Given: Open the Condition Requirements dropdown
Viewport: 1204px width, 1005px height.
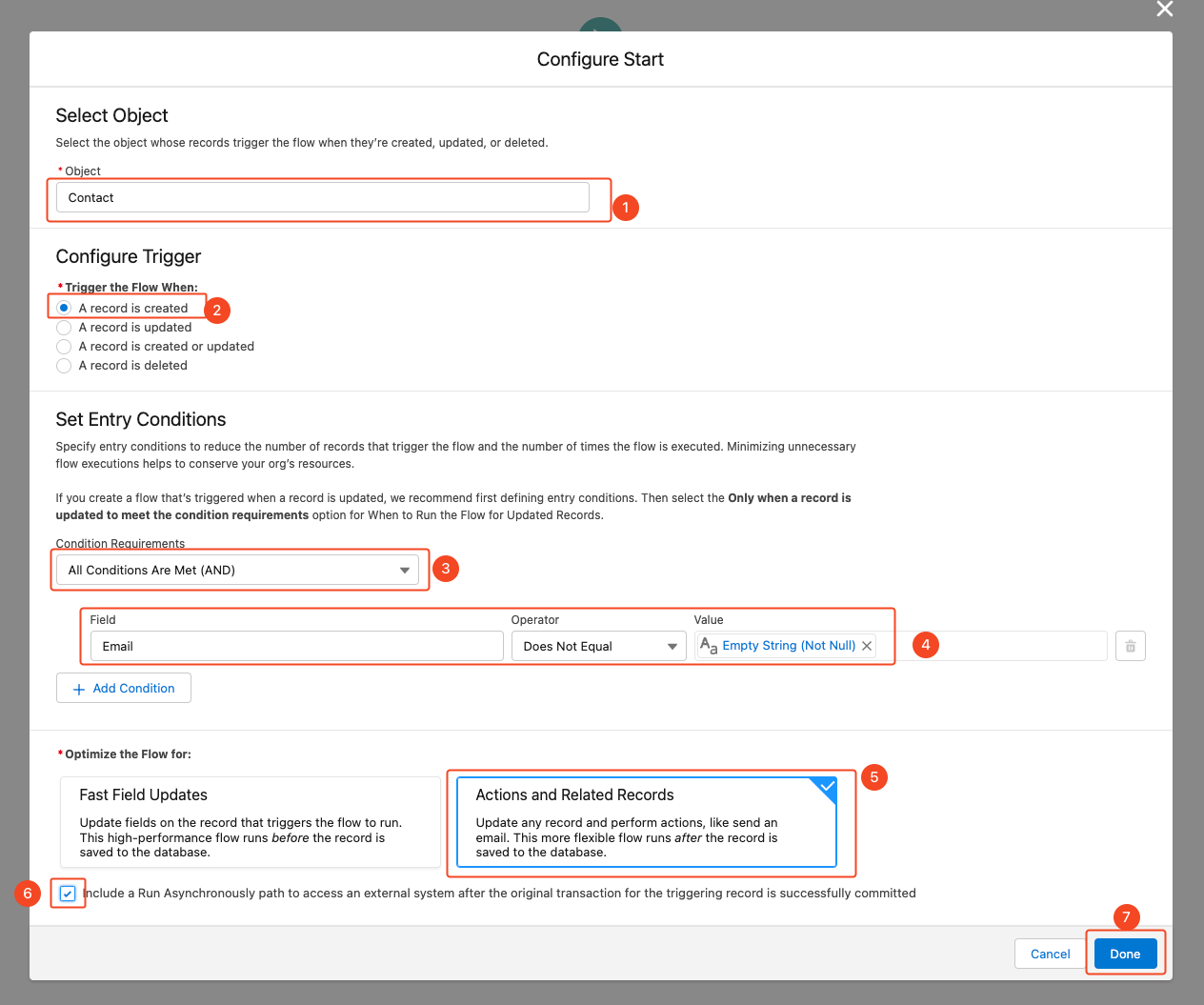Looking at the screenshot, I should pyautogui.click(x=237, y=570).
